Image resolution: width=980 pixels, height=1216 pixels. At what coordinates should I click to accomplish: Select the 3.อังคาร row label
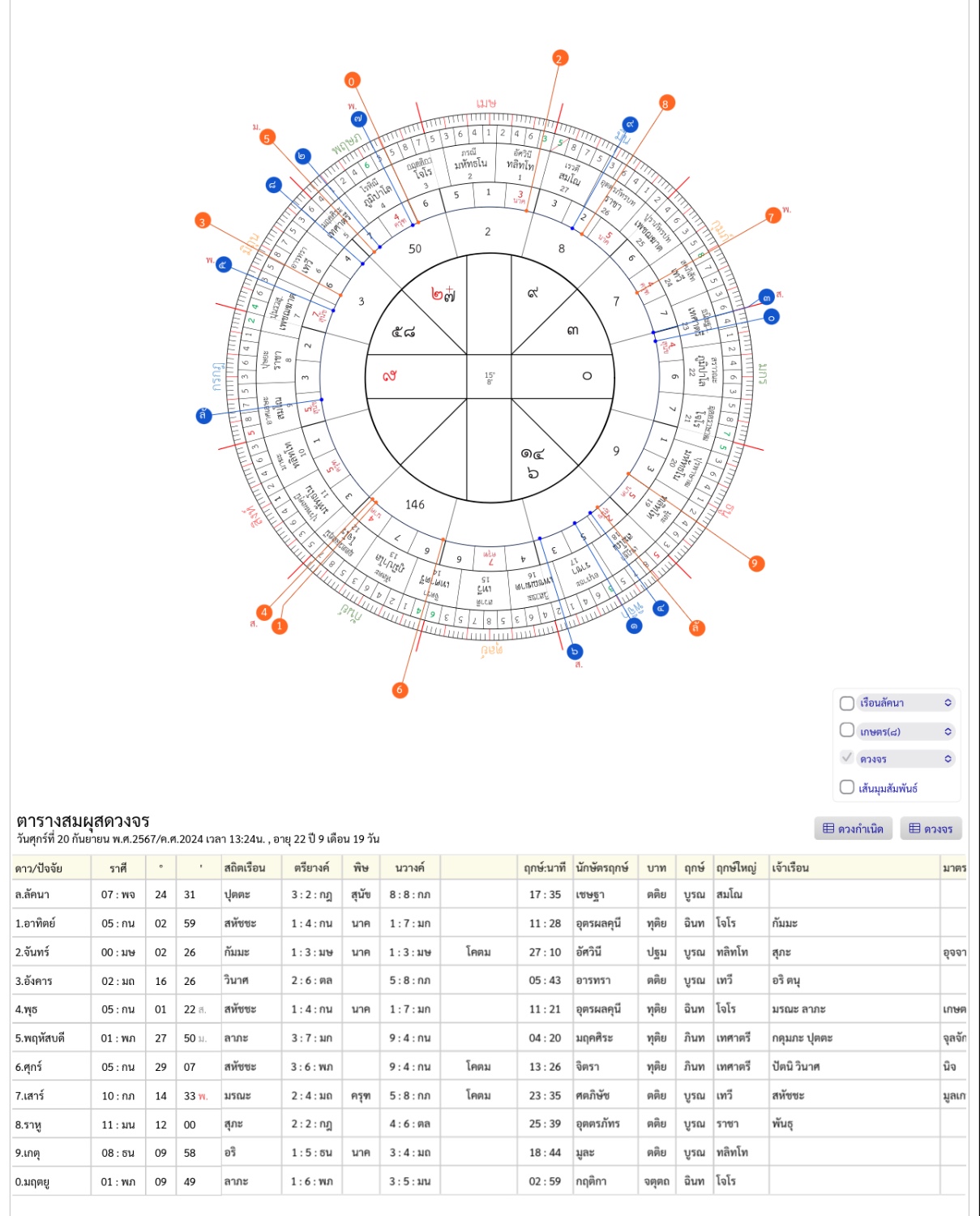(33, 981)
